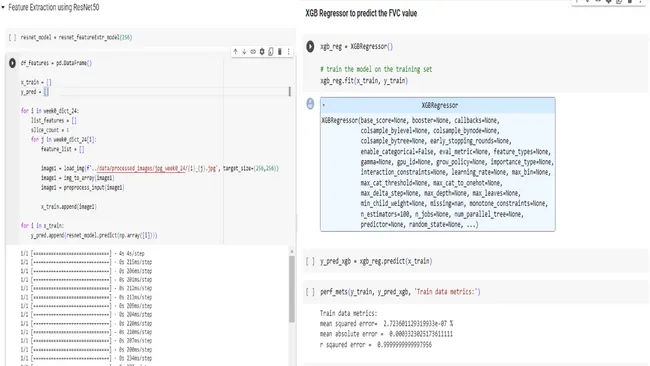Click the 'Train data metrics:' output line
The width and height of the screenshot is (650, 366).
click(349, 313)
